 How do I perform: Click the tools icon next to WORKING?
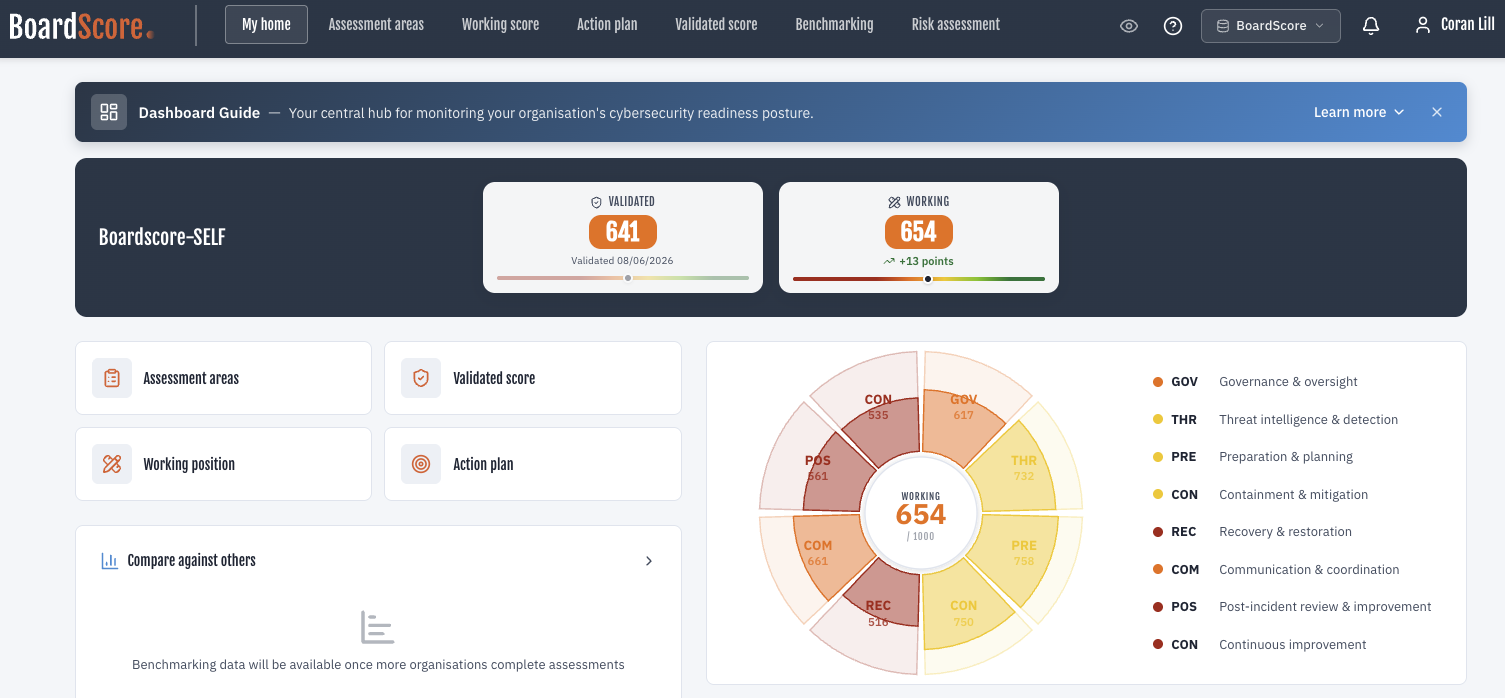[894, 202]
